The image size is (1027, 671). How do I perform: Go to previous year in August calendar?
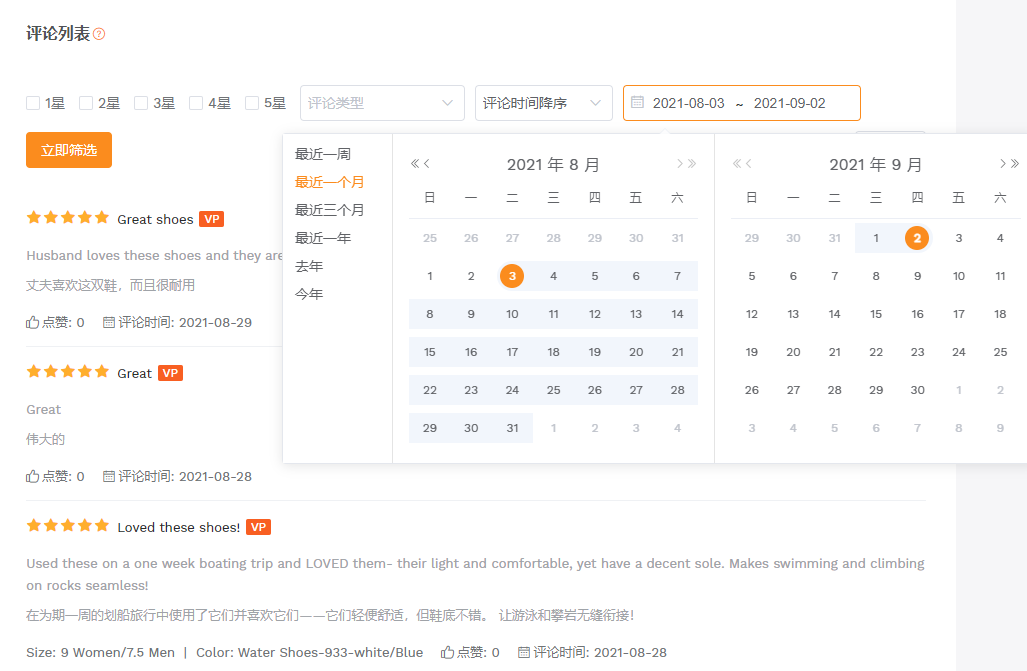tap(415, 164)
